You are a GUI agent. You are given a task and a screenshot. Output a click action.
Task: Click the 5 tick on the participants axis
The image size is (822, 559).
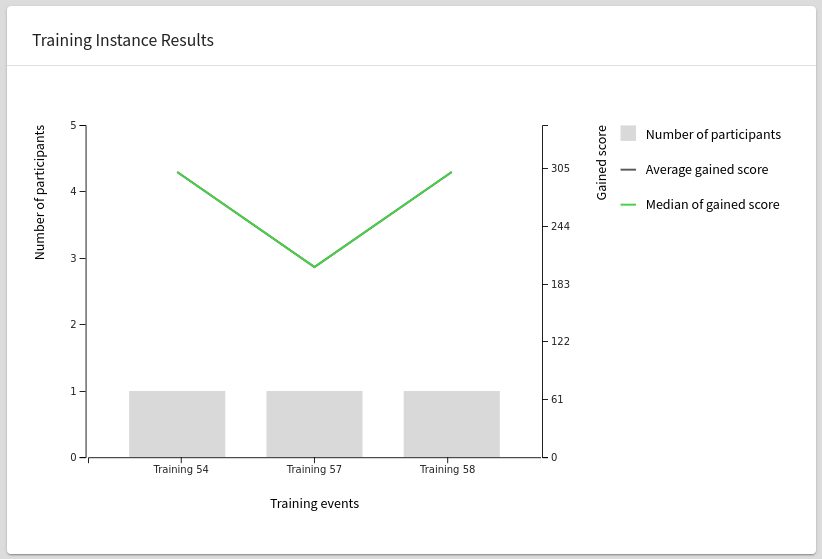click(x=73, y=125)
